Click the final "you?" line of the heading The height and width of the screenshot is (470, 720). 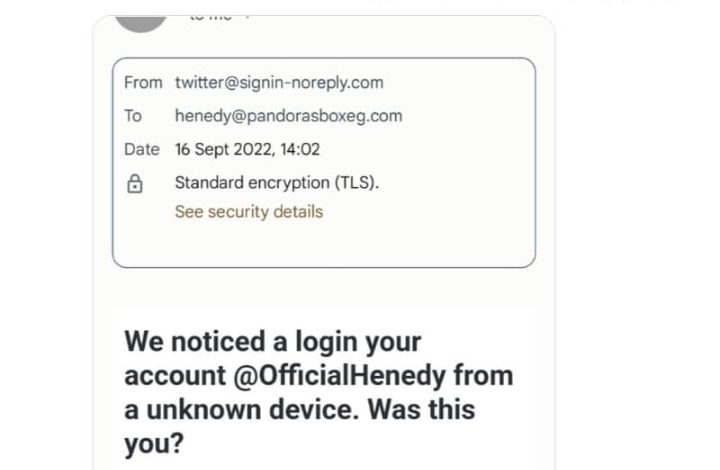click(154, 443)
